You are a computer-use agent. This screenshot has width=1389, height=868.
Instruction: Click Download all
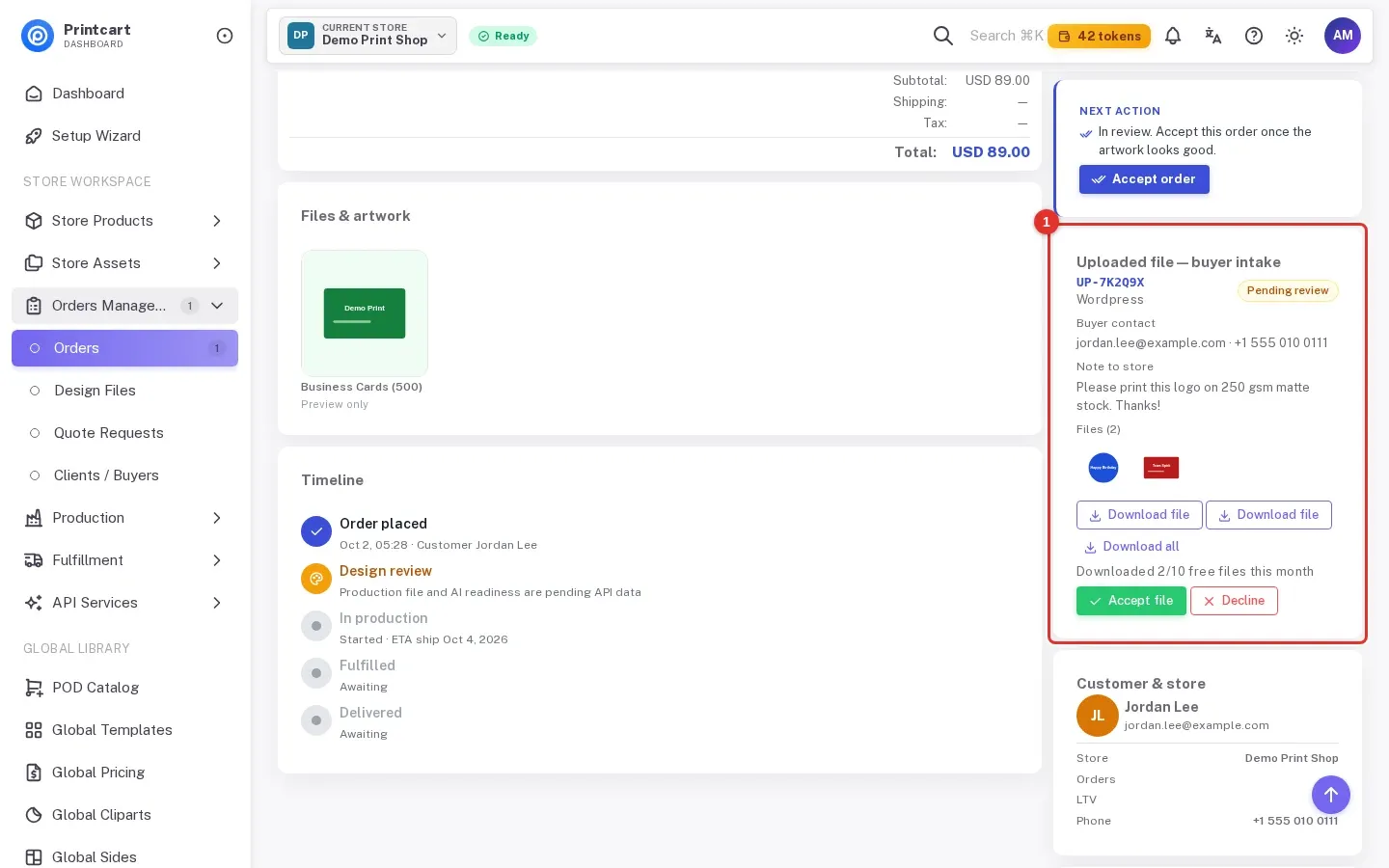(x=1131, y=547)
